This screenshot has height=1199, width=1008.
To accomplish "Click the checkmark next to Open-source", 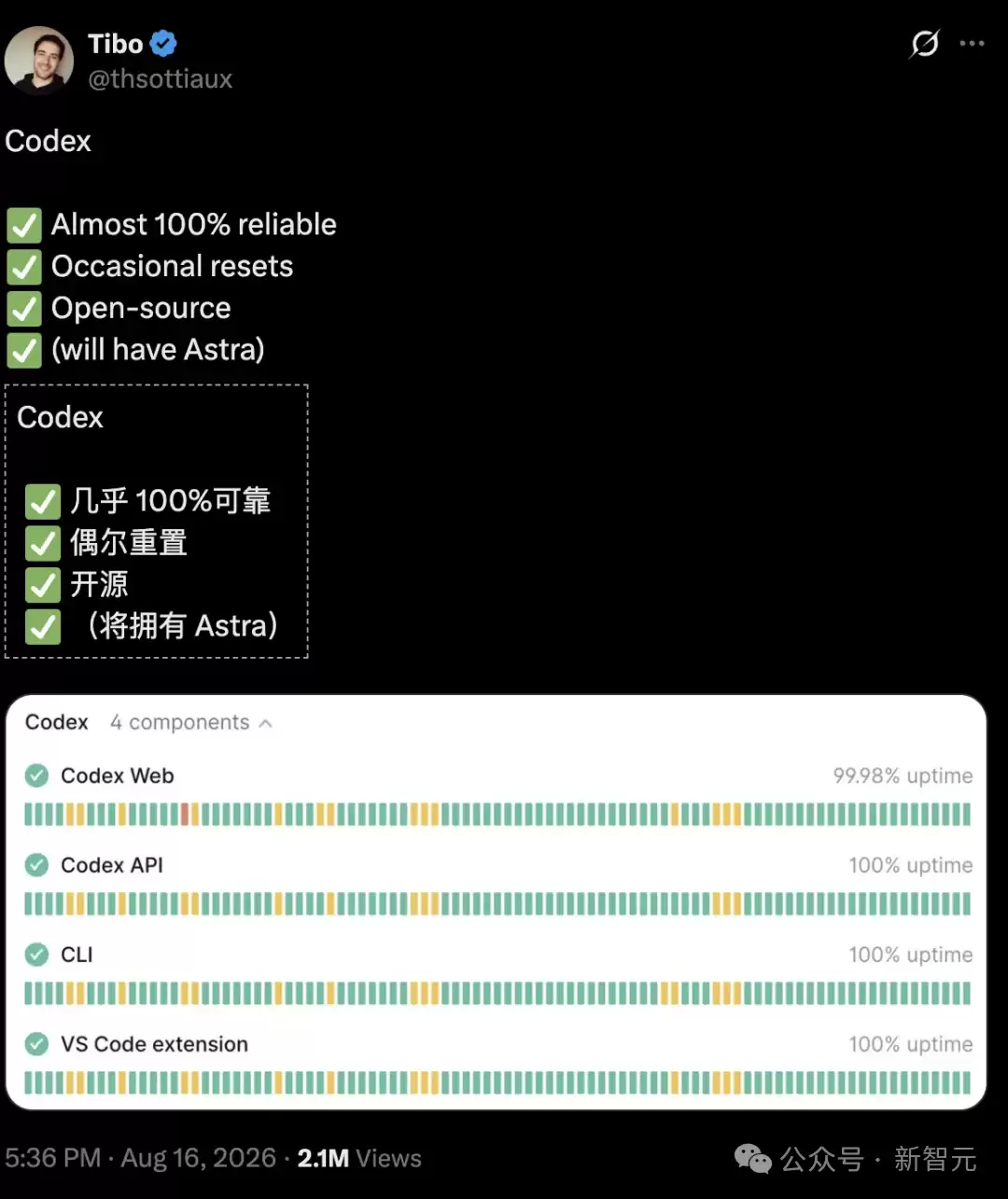I will (x=24, y=309).
